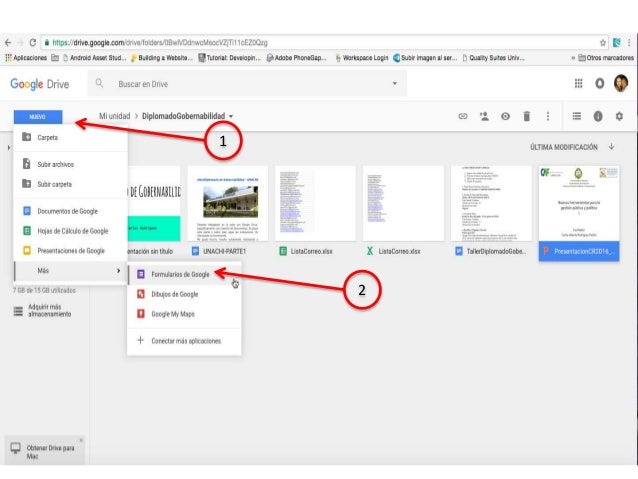Viewport: 638px width, 479px height.
Task: Select the UNACHI-PARTE1 document thumbnail
Action: (x=228, y=203)
